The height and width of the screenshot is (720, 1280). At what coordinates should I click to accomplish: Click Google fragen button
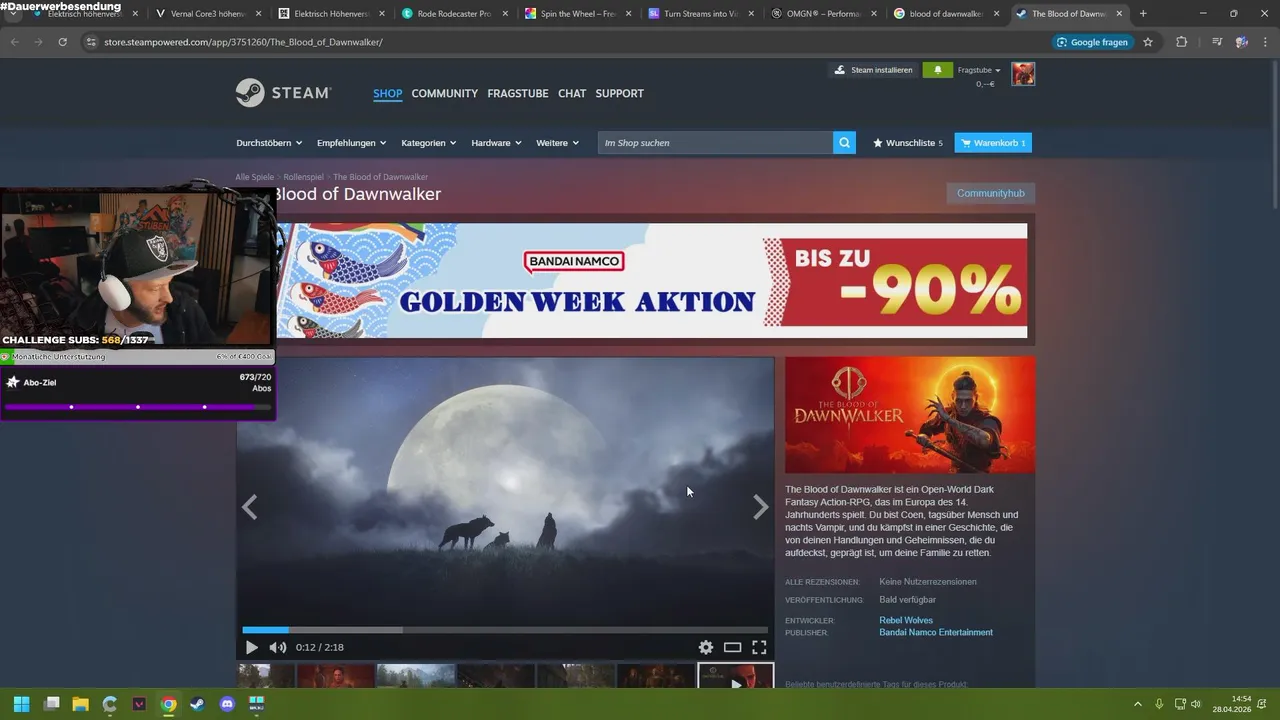click(x=1092, y=42)
